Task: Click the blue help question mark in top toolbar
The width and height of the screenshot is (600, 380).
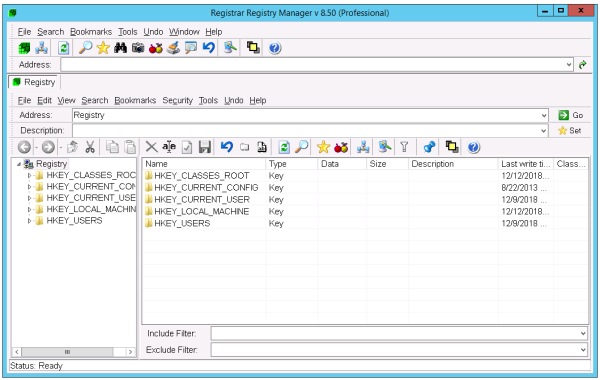Action: 275,48
